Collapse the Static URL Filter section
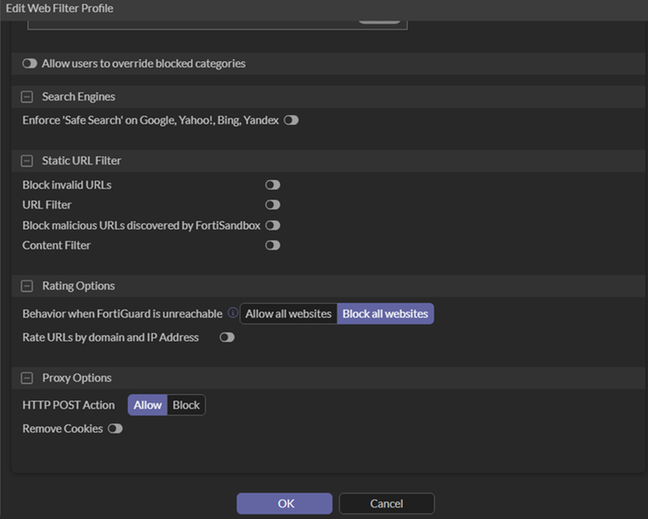The width and height of the screenshot is (648, 519). [27, 160]
